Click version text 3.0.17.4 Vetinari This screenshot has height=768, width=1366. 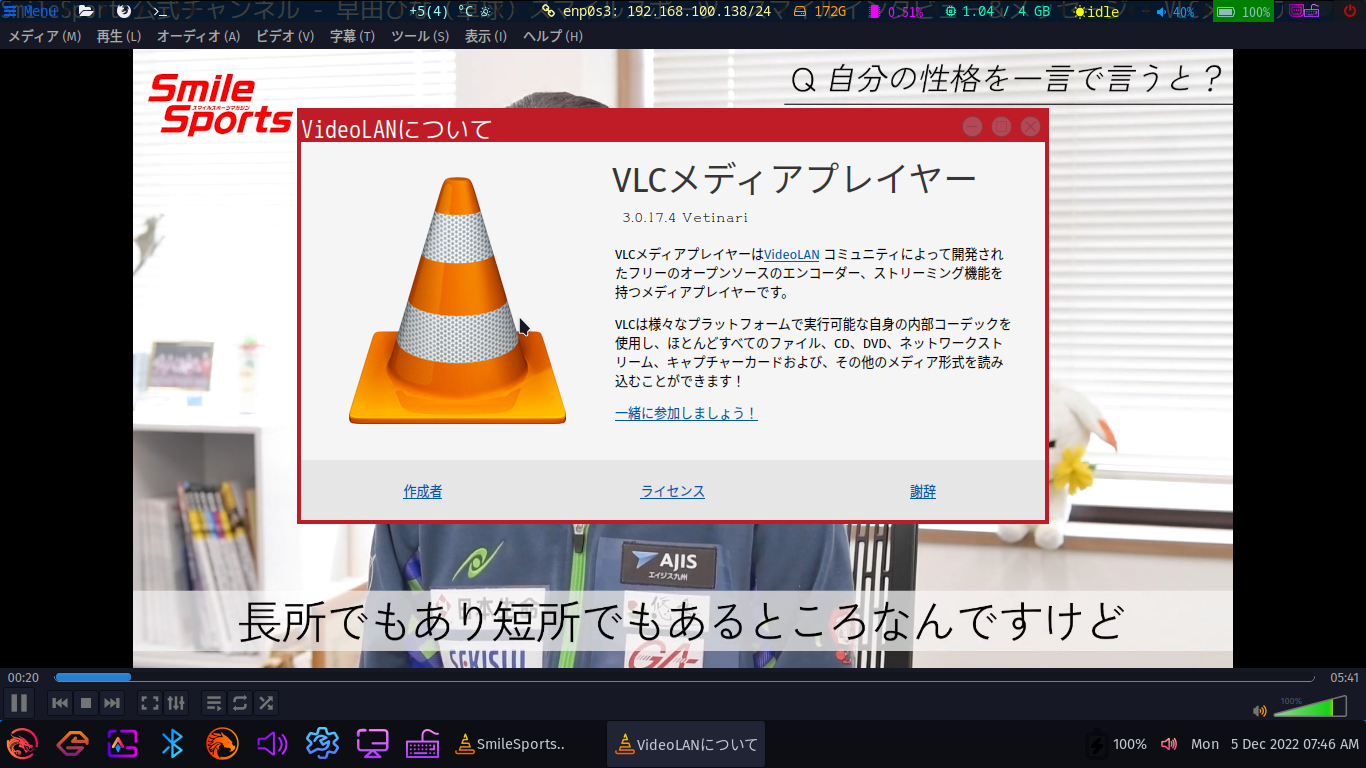coord(685,217)
